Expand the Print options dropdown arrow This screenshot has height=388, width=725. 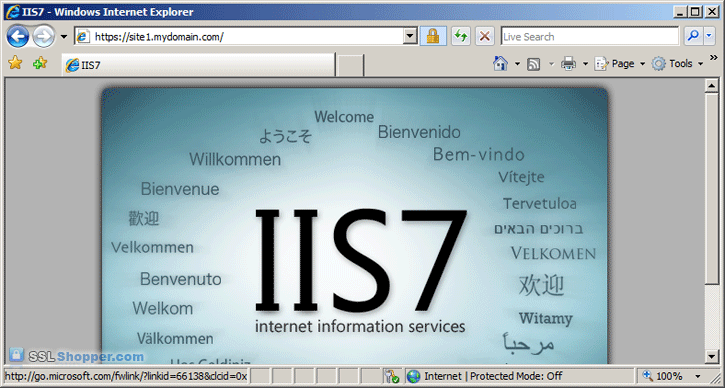click(x=585, y=64)
